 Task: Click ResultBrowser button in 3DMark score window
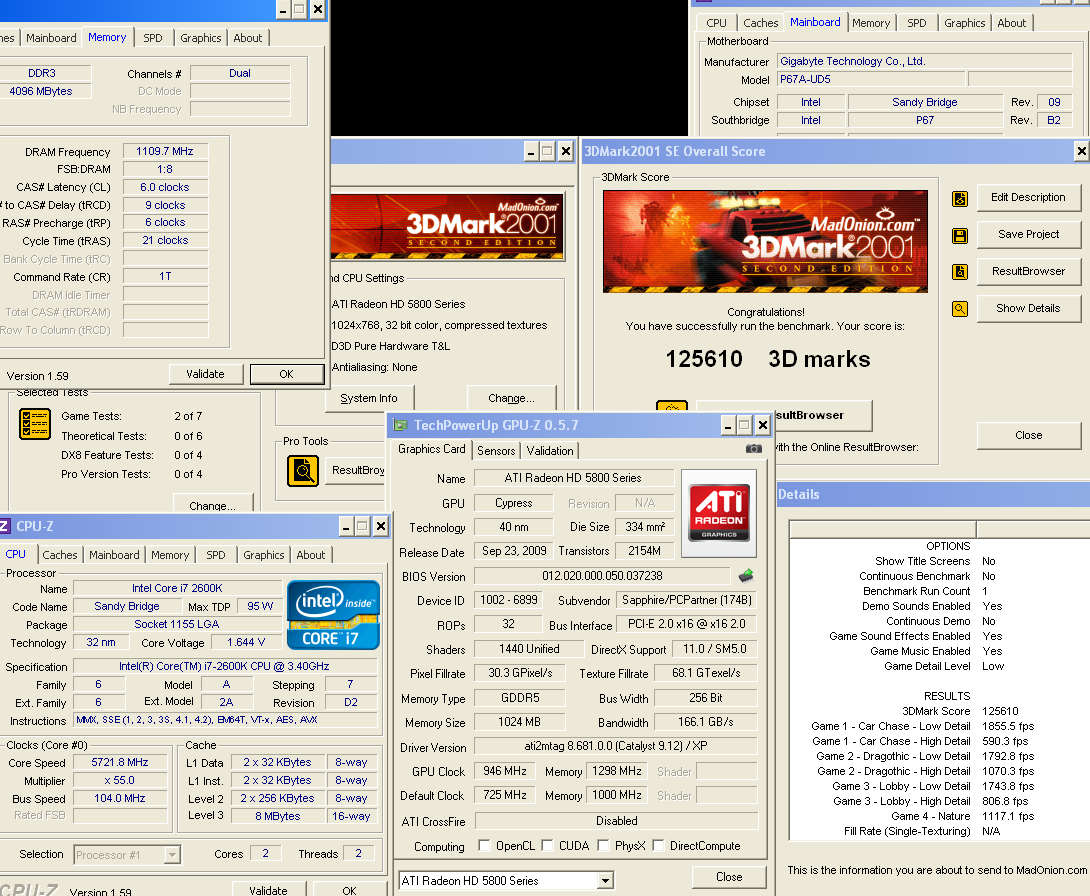point(1028,271)
